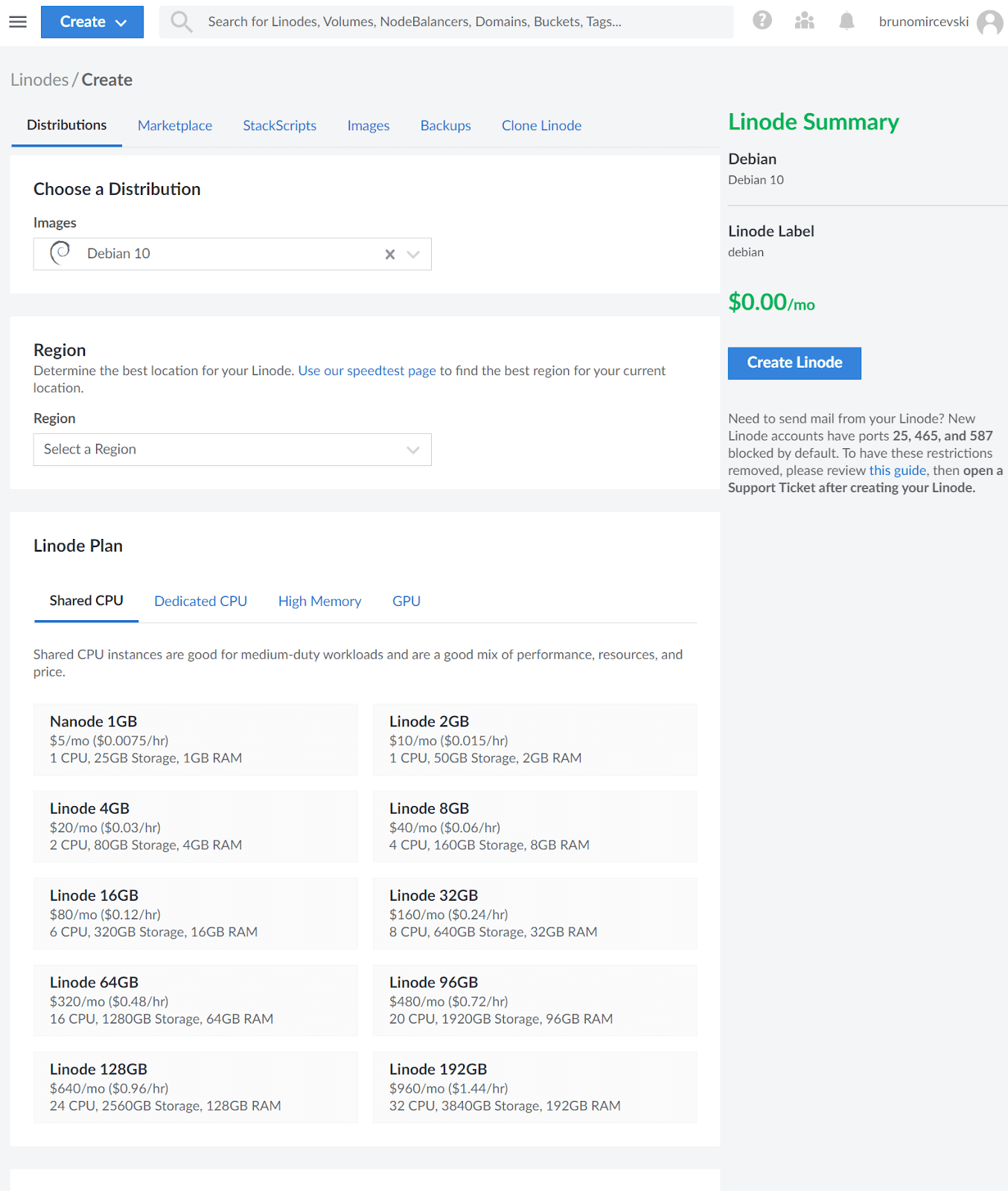Image resolution: width=1008 pixels, height=1191 pixels.
Task: Open the help question mark icon
Action: (762, 20)
